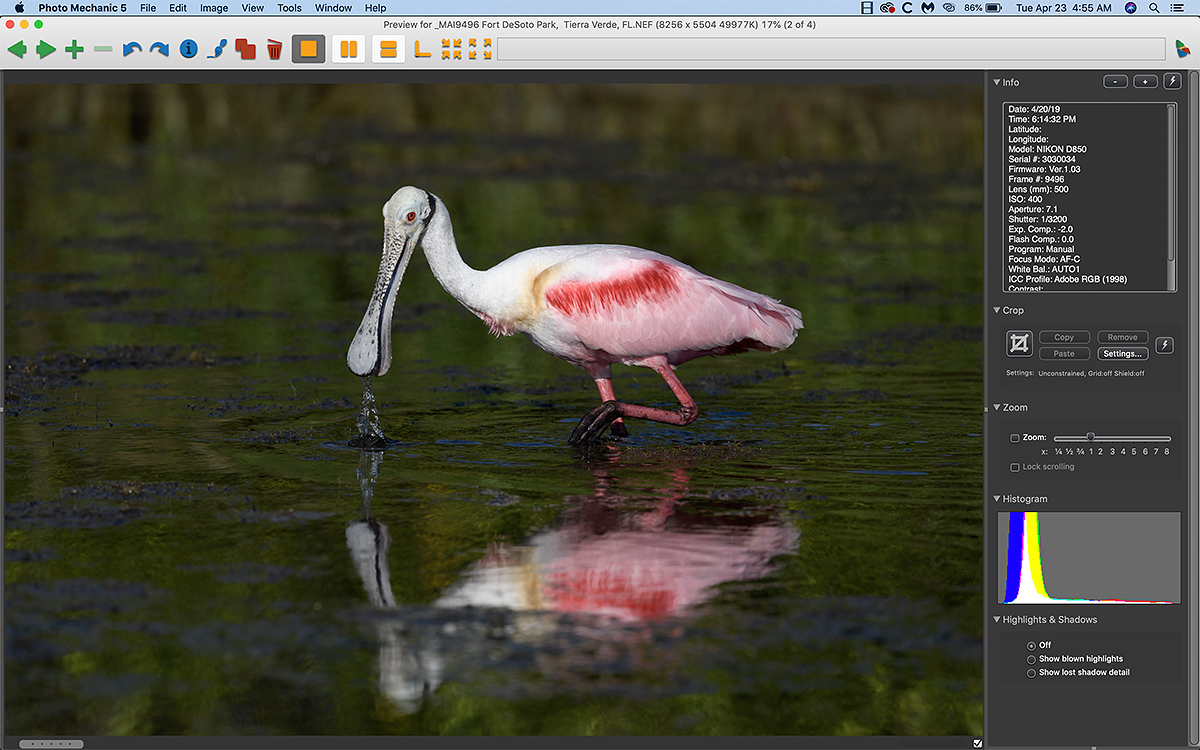Go to next photo with green right arrow
This screenshot has height=750, width=1200.
click(46, 49)
